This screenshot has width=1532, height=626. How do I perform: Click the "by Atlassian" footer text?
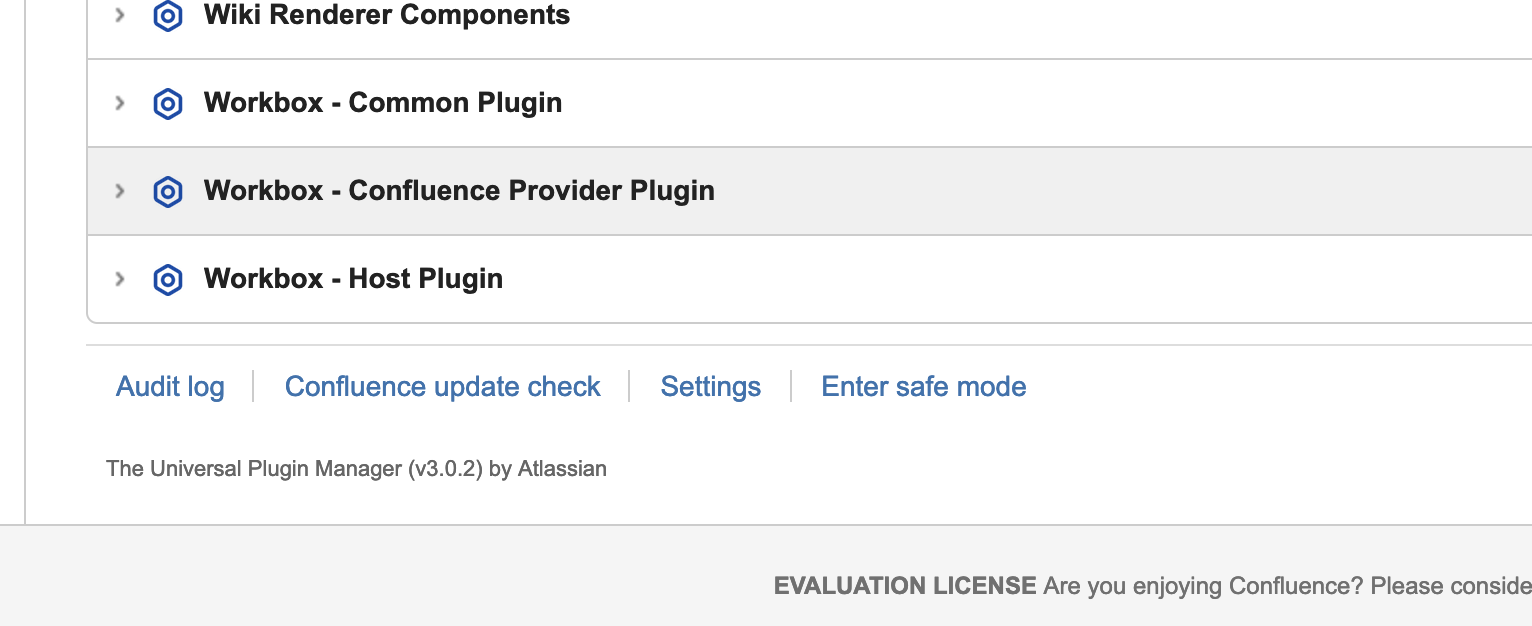(x=548, y=469)
